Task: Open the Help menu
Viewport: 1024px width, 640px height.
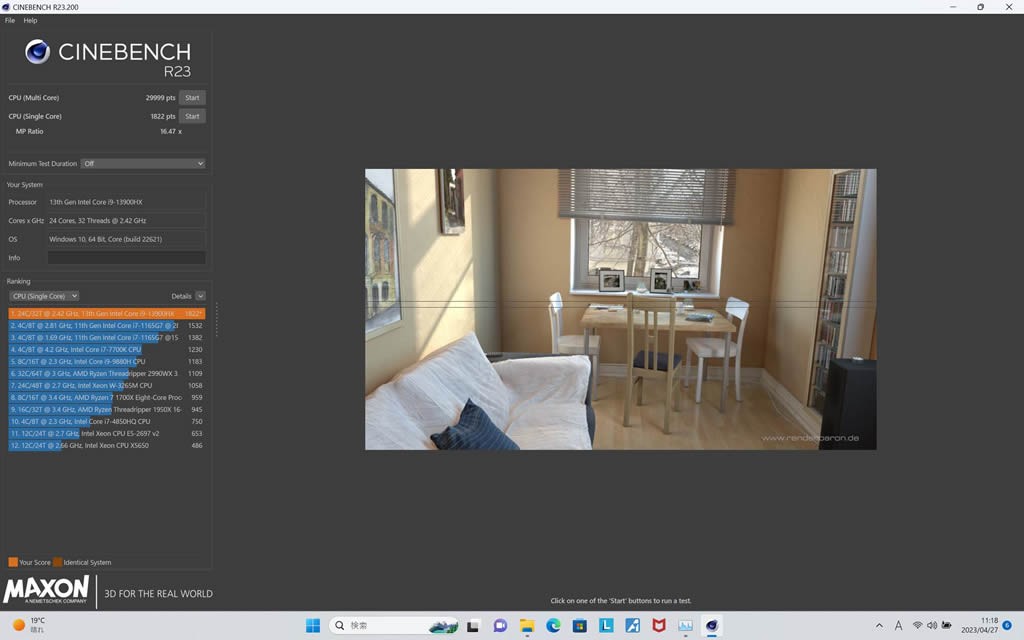Action: pyautogui.click(x=30, y=20)
